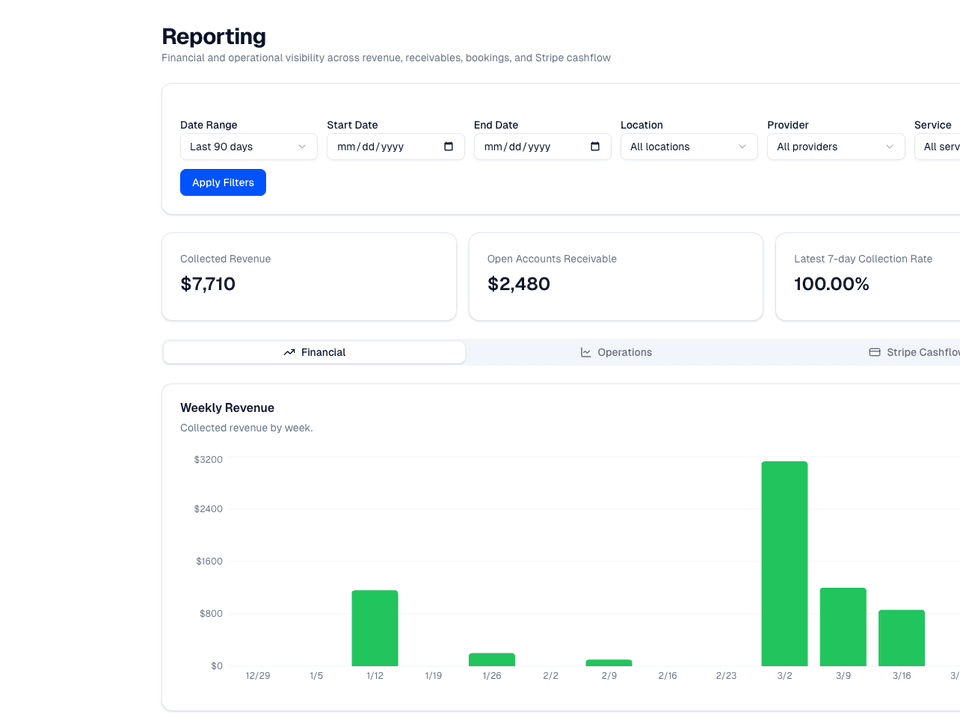Image resolution: width=960 pixels, height=720 pixels.
Task: Click inside the Start Date field
Action: (x=380, y=147)
